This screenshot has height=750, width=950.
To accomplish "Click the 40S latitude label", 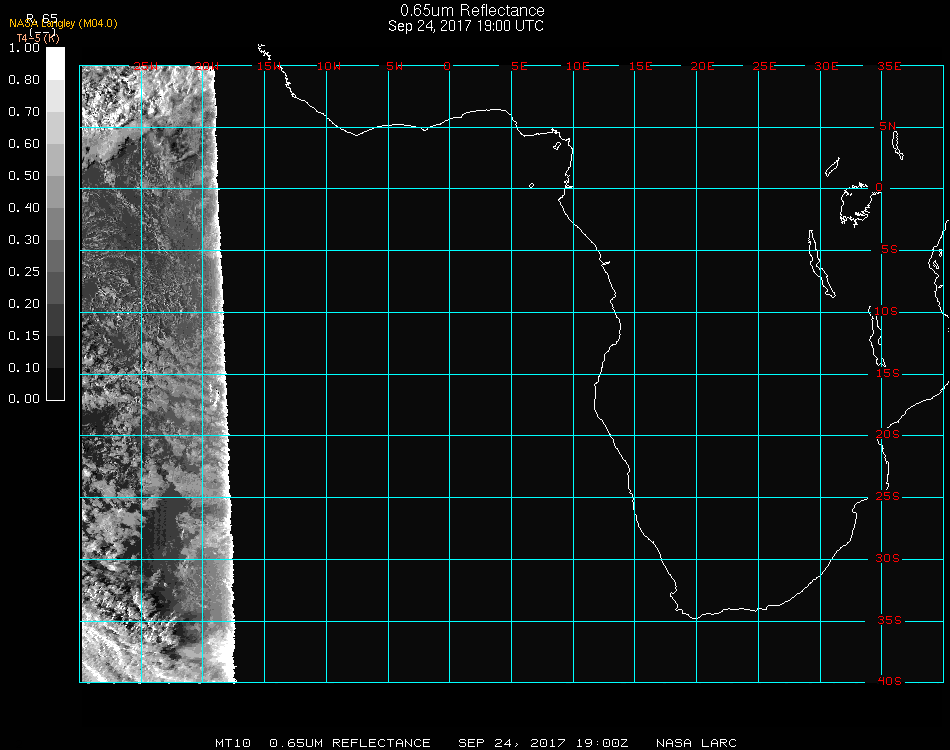I will pyautogui.click(x=888, y=681).
